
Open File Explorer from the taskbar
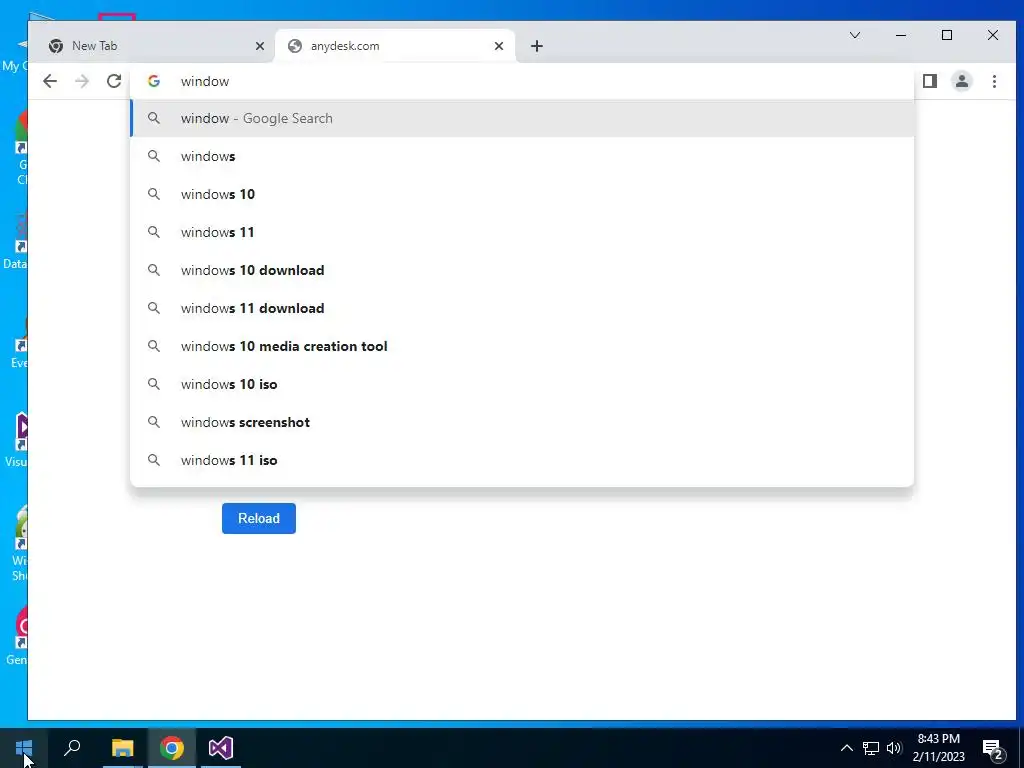[122, 748]
